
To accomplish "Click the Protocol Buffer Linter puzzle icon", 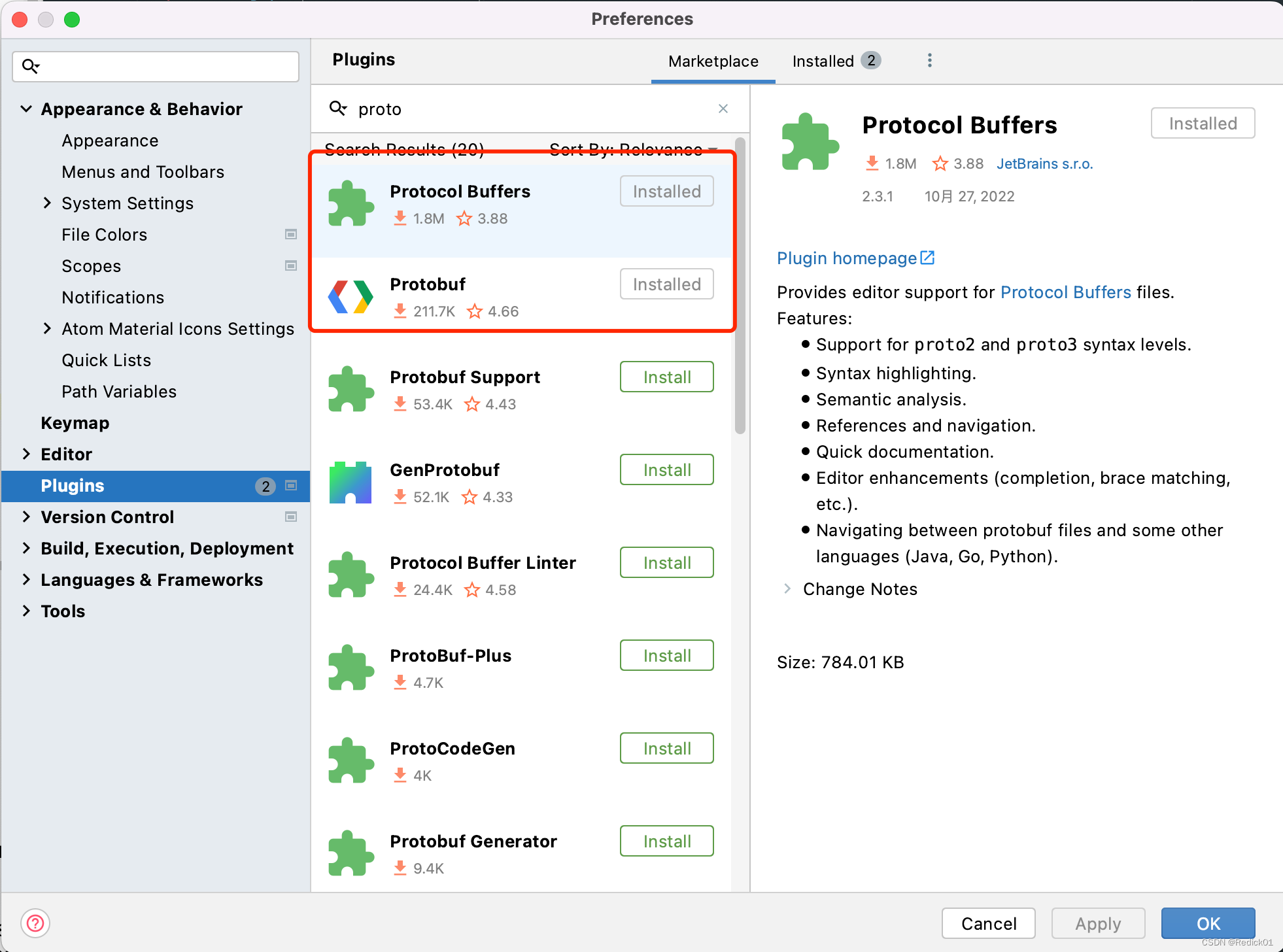I will 351,575.
